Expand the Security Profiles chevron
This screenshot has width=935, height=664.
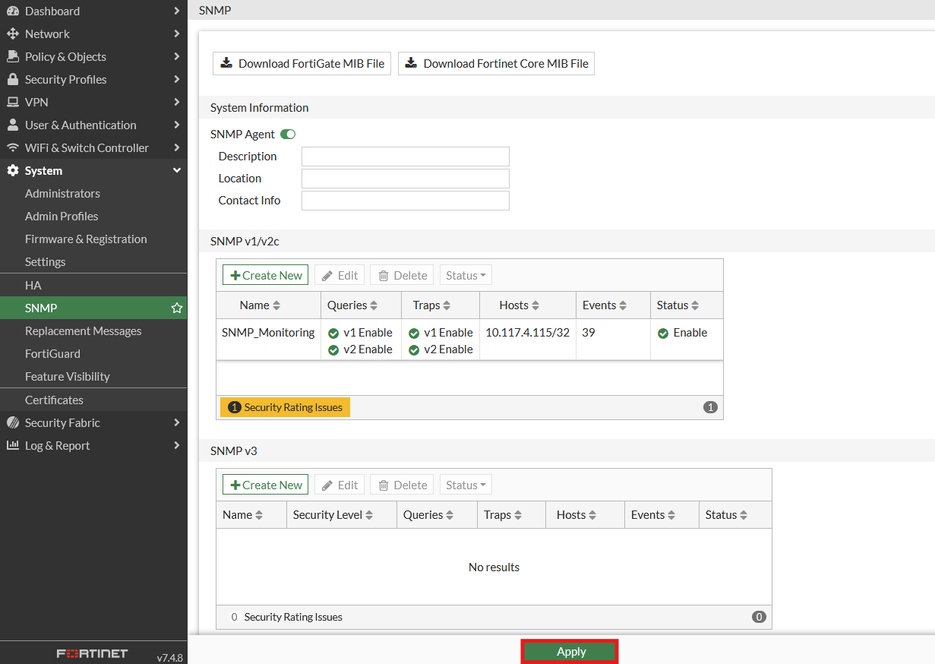pyautogui.click(x=177, y=79)
